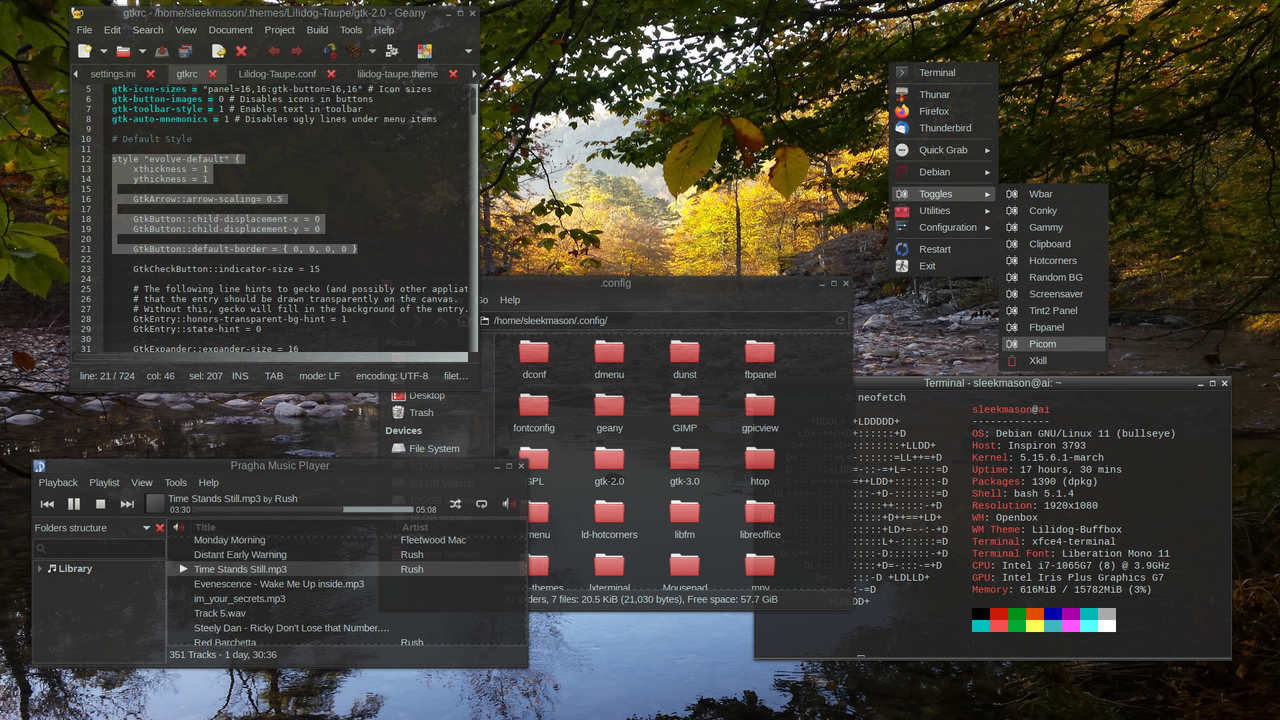Expand the Configuration submenu

coord(944,228)
